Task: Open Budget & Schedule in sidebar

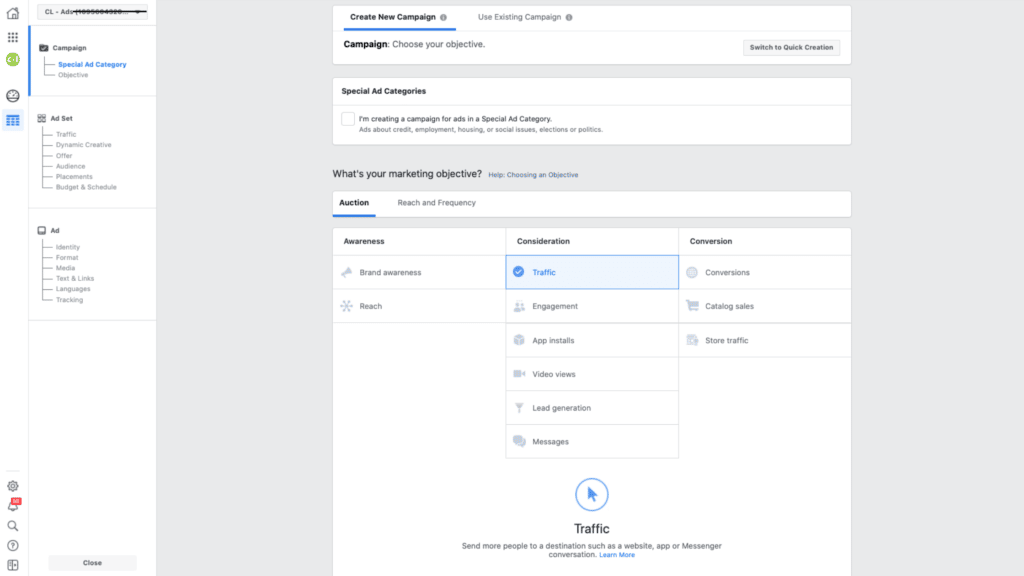Action: coord(86,187)
